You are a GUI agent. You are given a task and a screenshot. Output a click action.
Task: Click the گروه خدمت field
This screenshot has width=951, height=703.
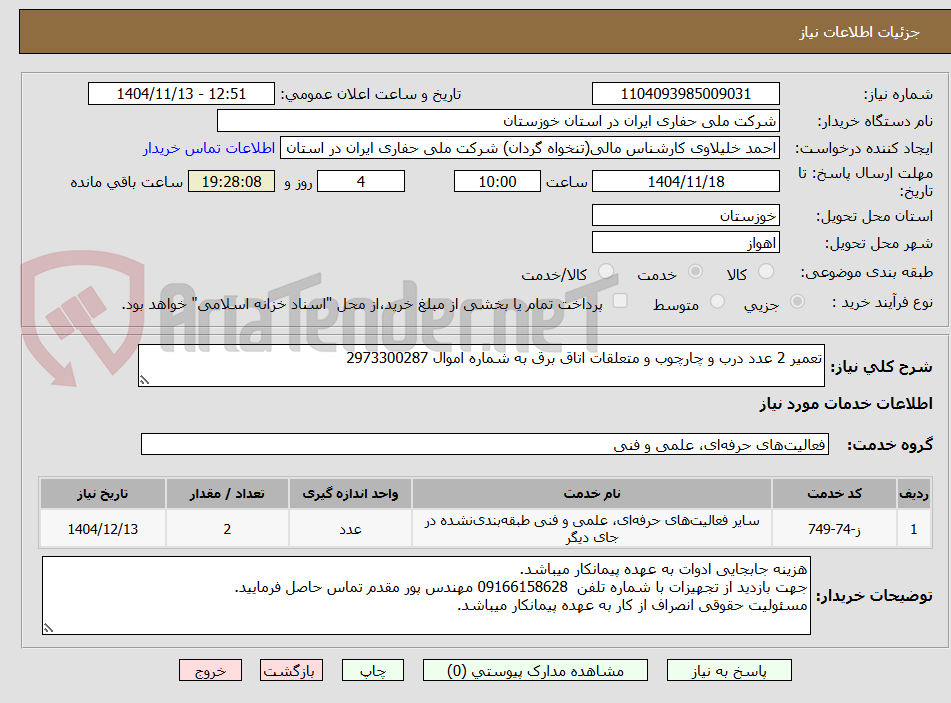pos(485,445)
